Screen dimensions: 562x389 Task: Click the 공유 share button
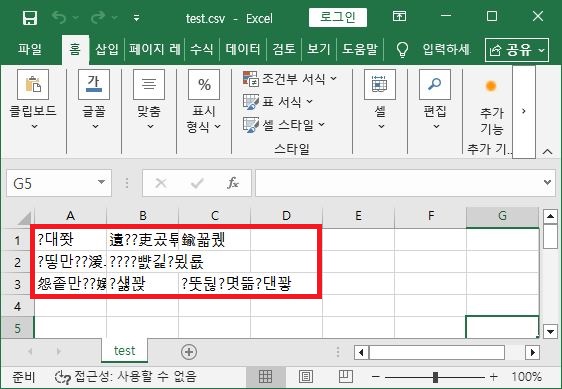(516, 50)
